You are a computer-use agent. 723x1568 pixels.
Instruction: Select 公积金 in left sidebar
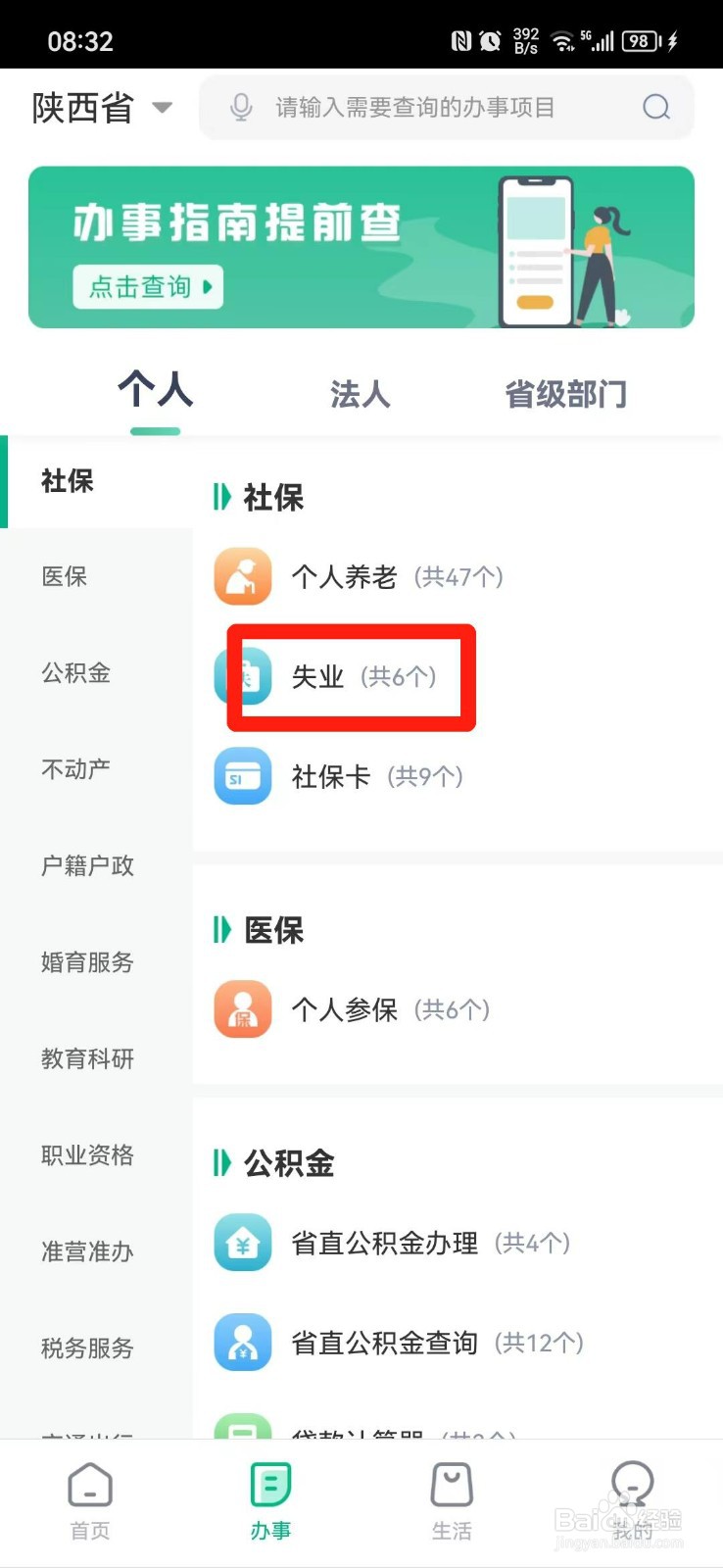click(76, 673)
